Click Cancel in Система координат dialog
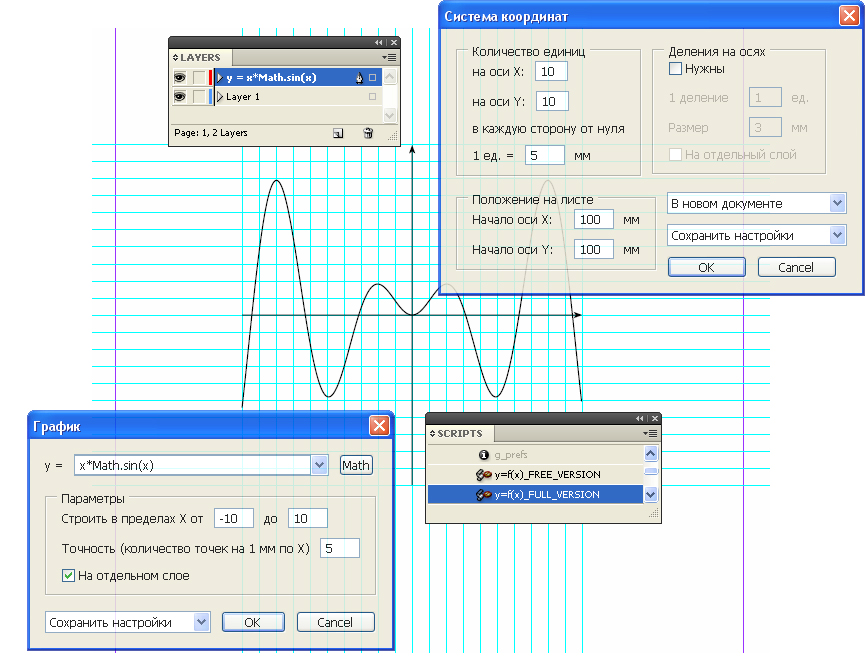 point(797,267)
